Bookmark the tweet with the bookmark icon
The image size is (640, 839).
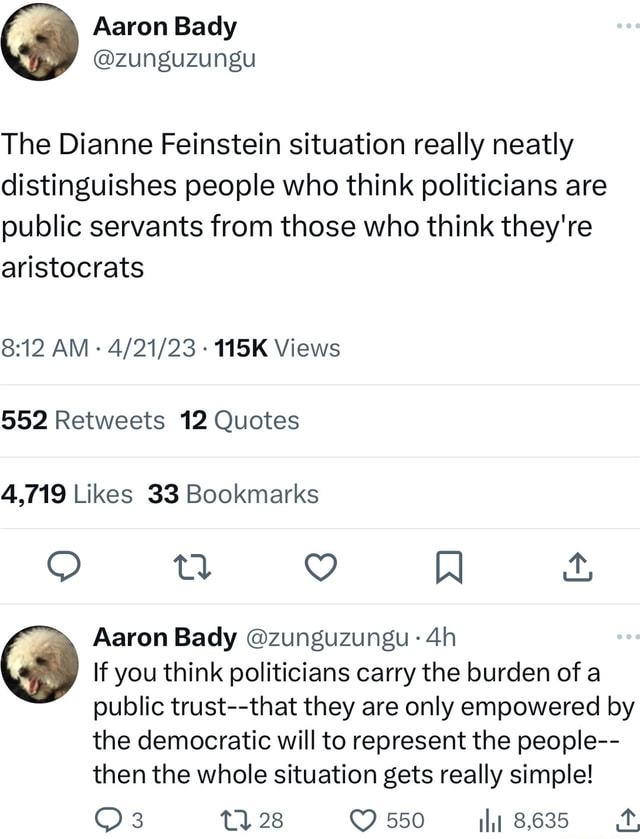[448, 566]
